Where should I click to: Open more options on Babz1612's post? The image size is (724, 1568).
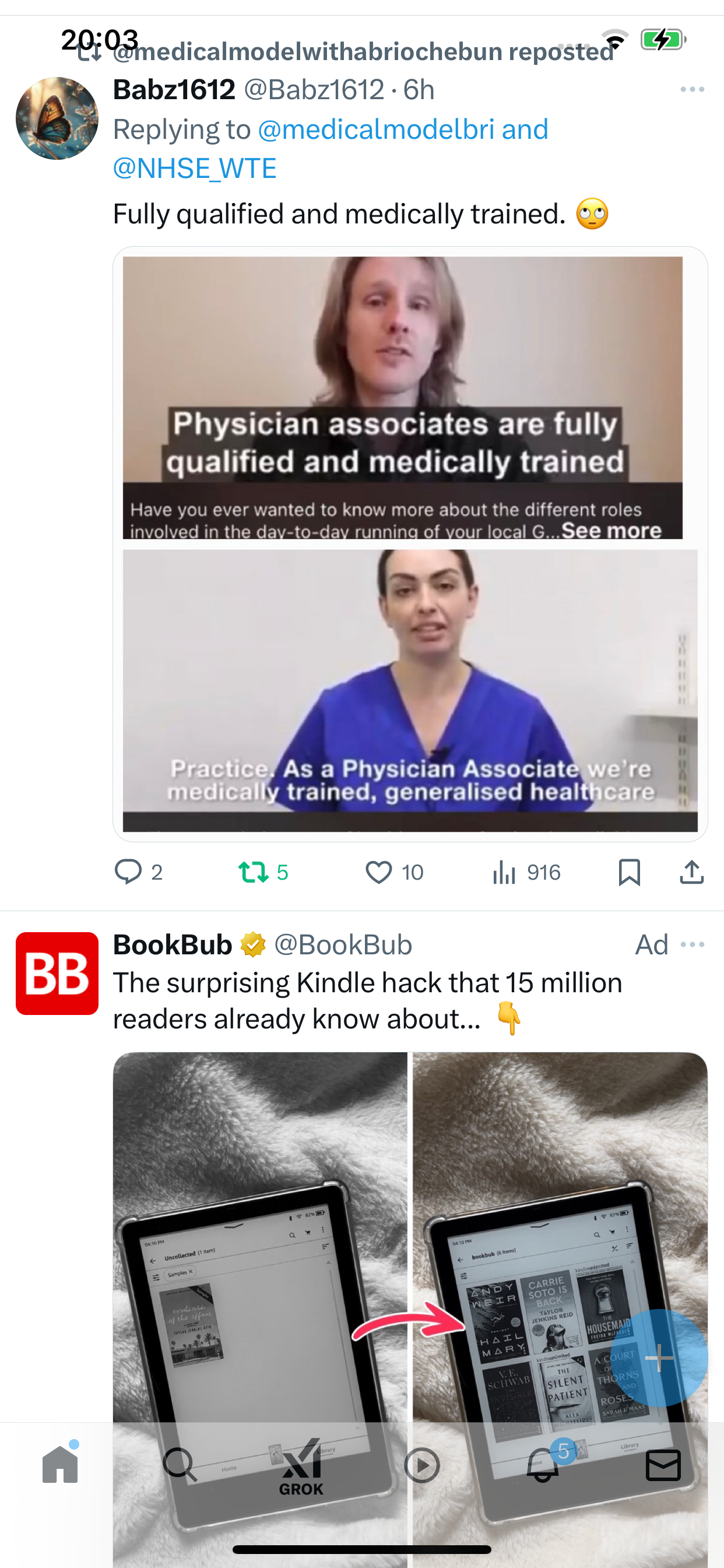click(693, 89)
